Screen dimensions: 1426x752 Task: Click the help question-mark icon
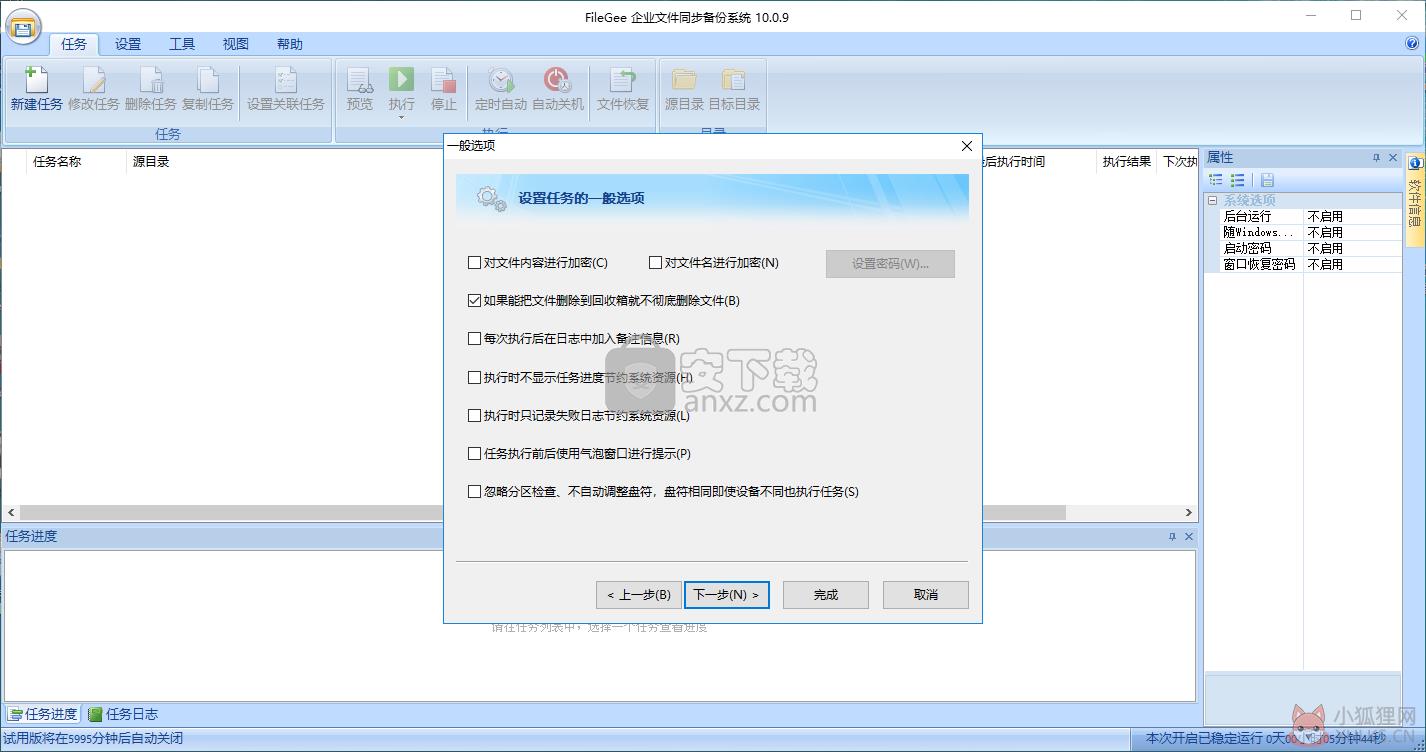click(x=1412, y=44)
